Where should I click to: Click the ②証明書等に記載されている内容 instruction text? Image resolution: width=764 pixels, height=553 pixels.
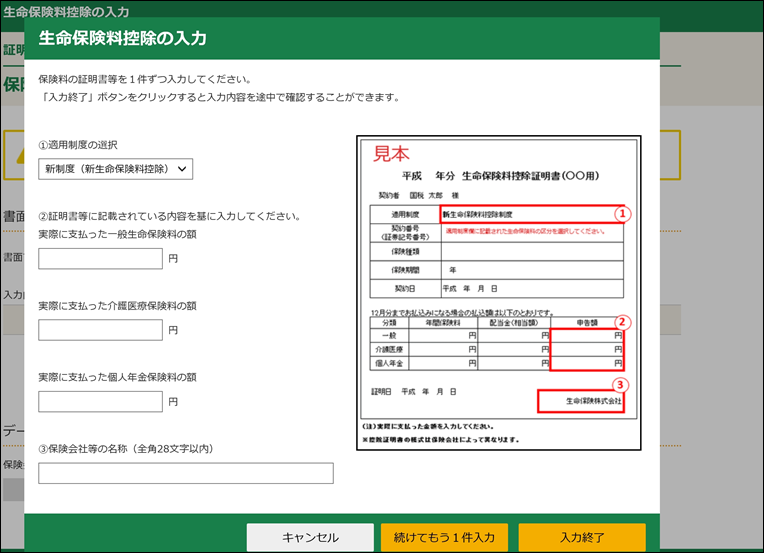(x=170, y=216)
